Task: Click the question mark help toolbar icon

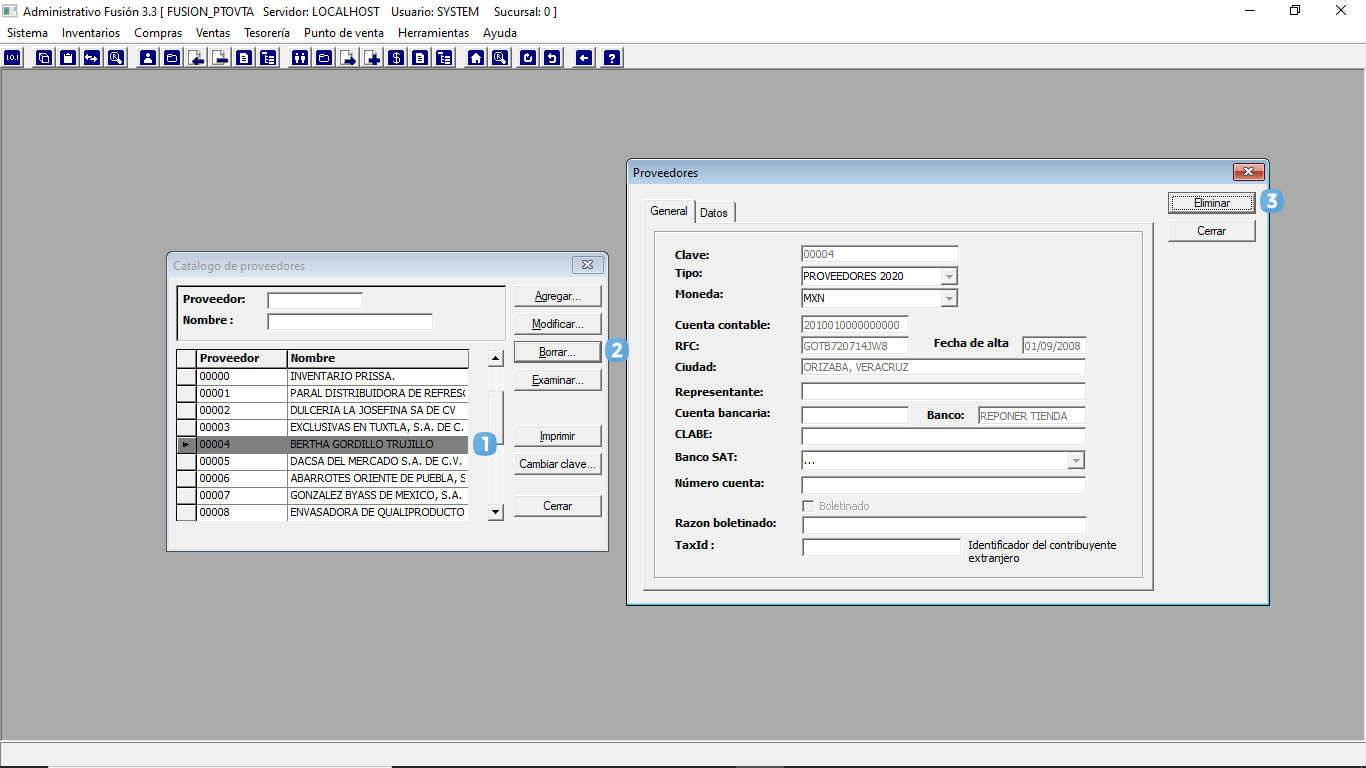Action: tap(612, 58)
